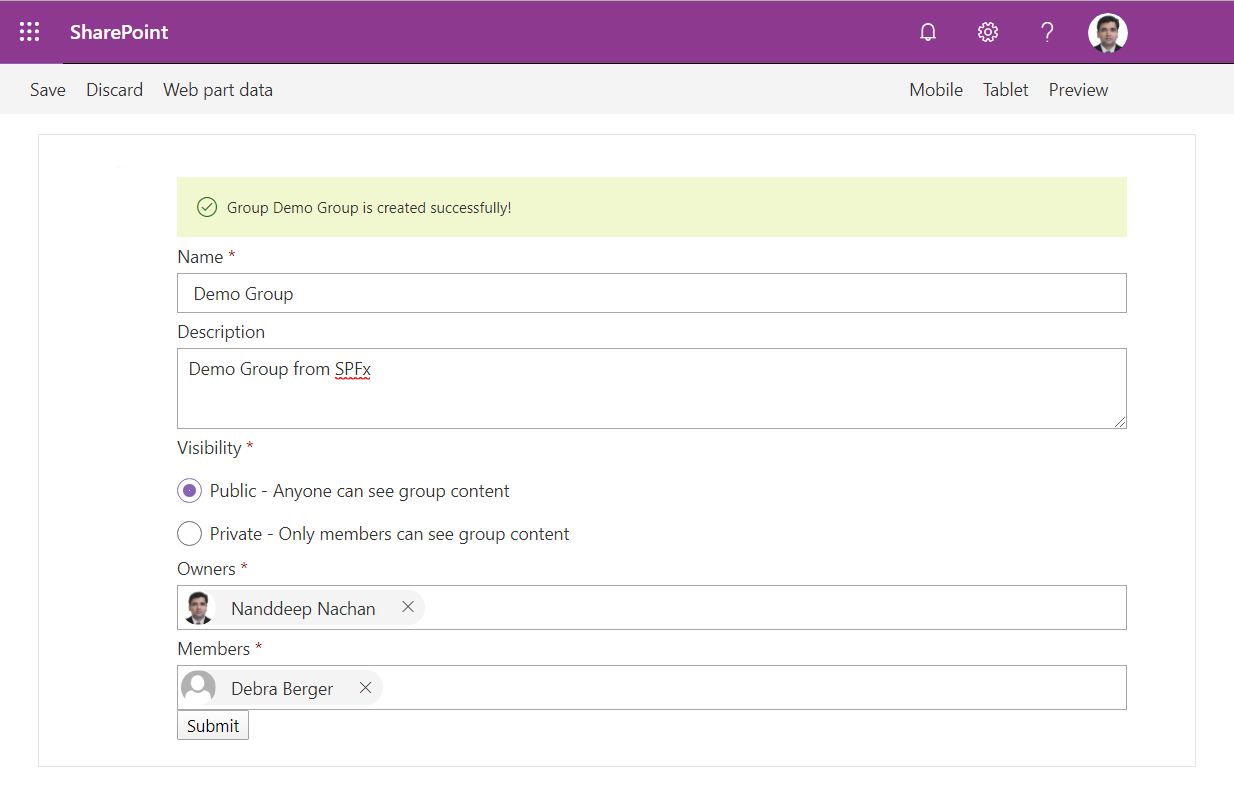Remove Debra Berger from Members
The image size is (1234, 797).
365,687
